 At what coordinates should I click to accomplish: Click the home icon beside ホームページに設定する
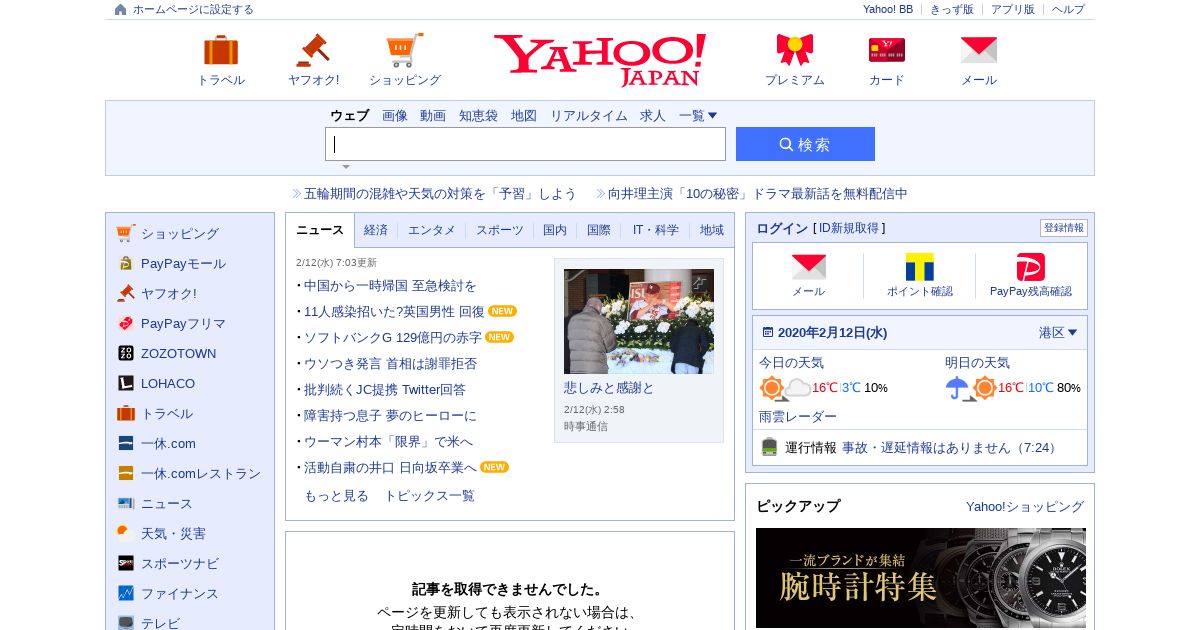[121, 9]
